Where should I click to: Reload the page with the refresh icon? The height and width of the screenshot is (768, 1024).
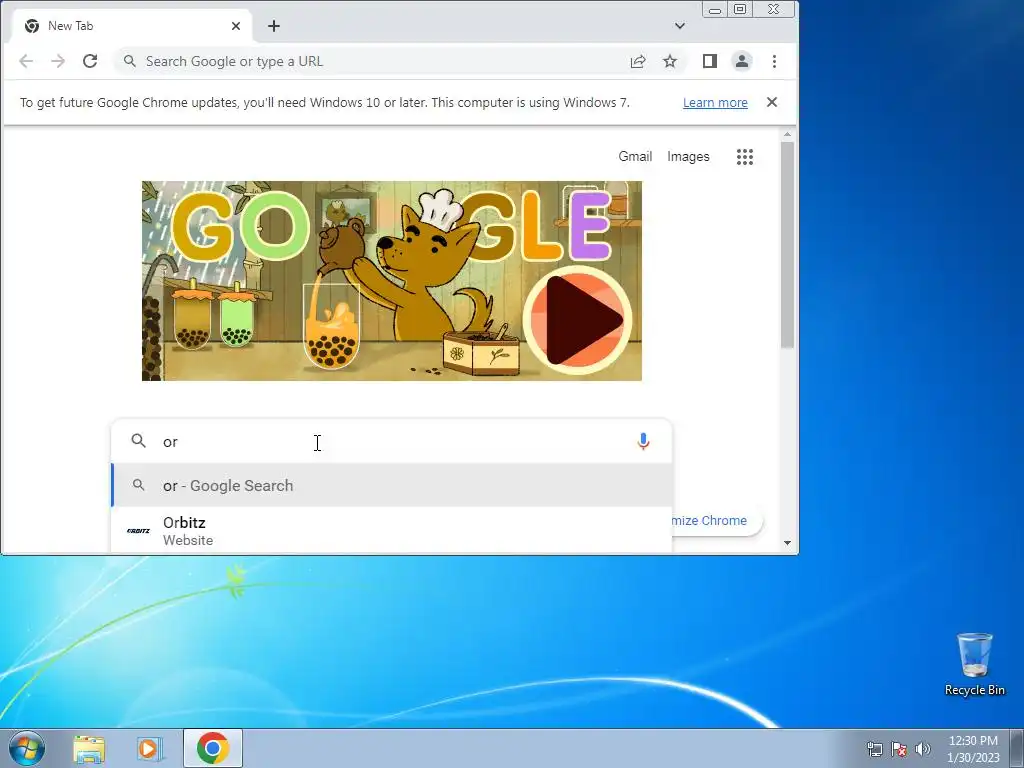(90, 61)
